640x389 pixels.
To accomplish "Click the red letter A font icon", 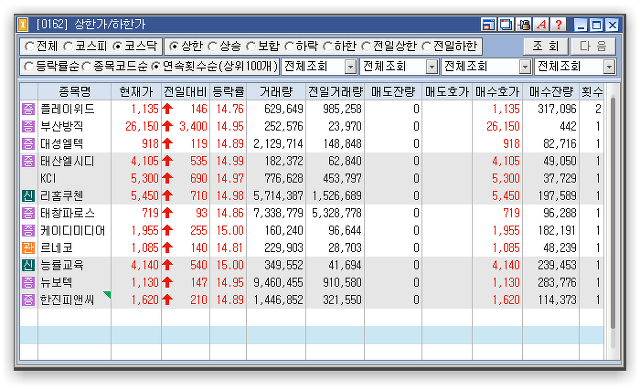I will coord(541,24).
